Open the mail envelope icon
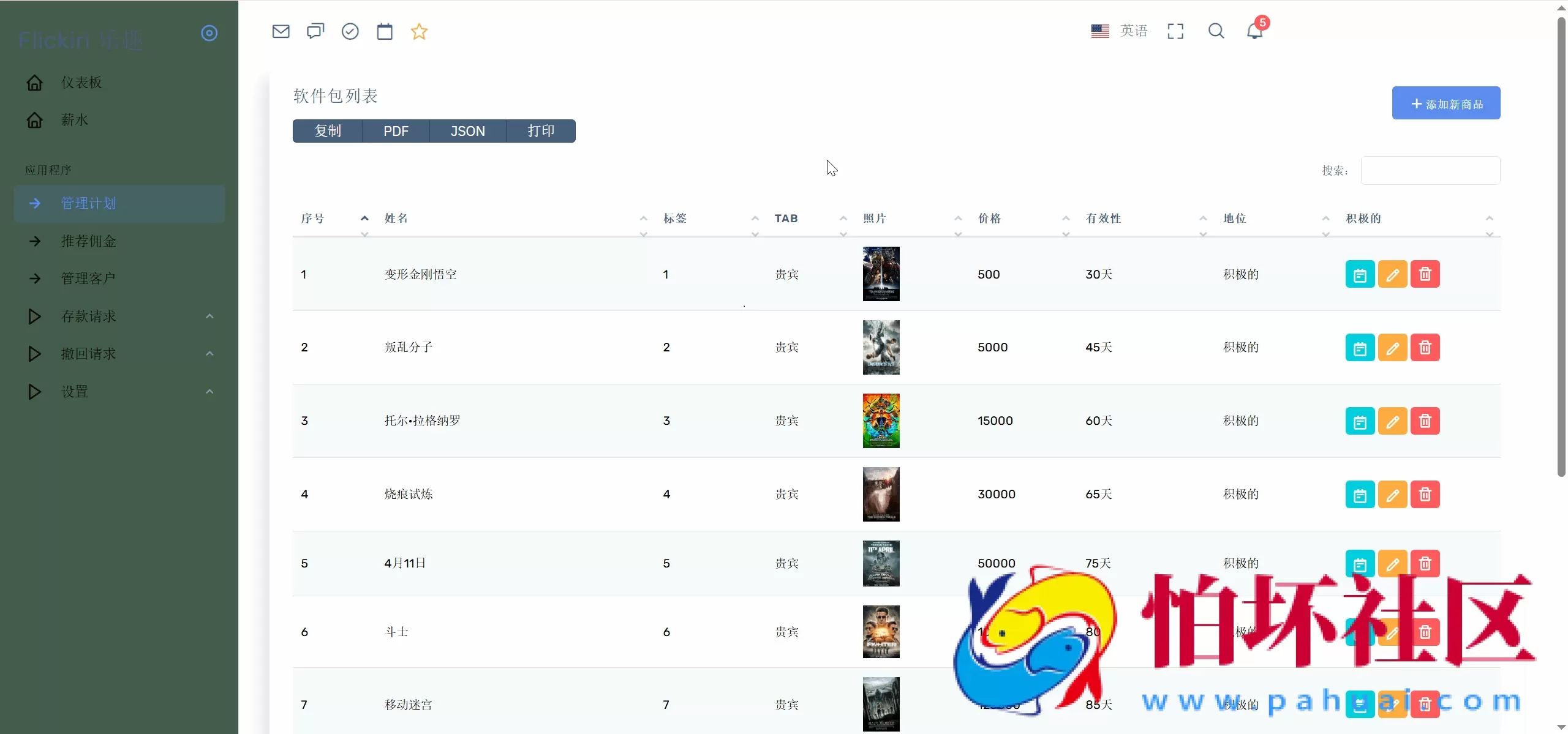This screenshot has width=1568, height=734. point(281,31)
